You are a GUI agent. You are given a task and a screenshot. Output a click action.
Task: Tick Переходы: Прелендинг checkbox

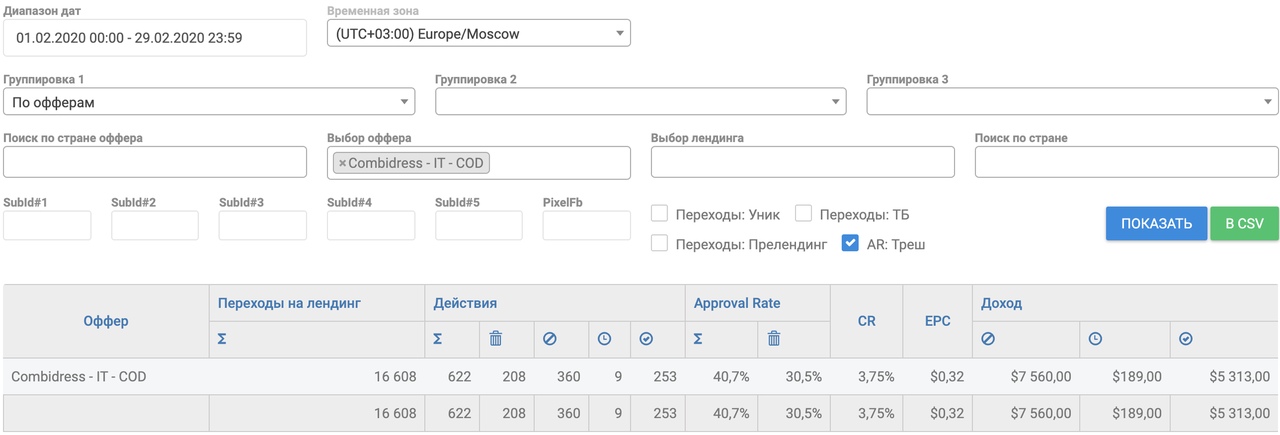660,243
